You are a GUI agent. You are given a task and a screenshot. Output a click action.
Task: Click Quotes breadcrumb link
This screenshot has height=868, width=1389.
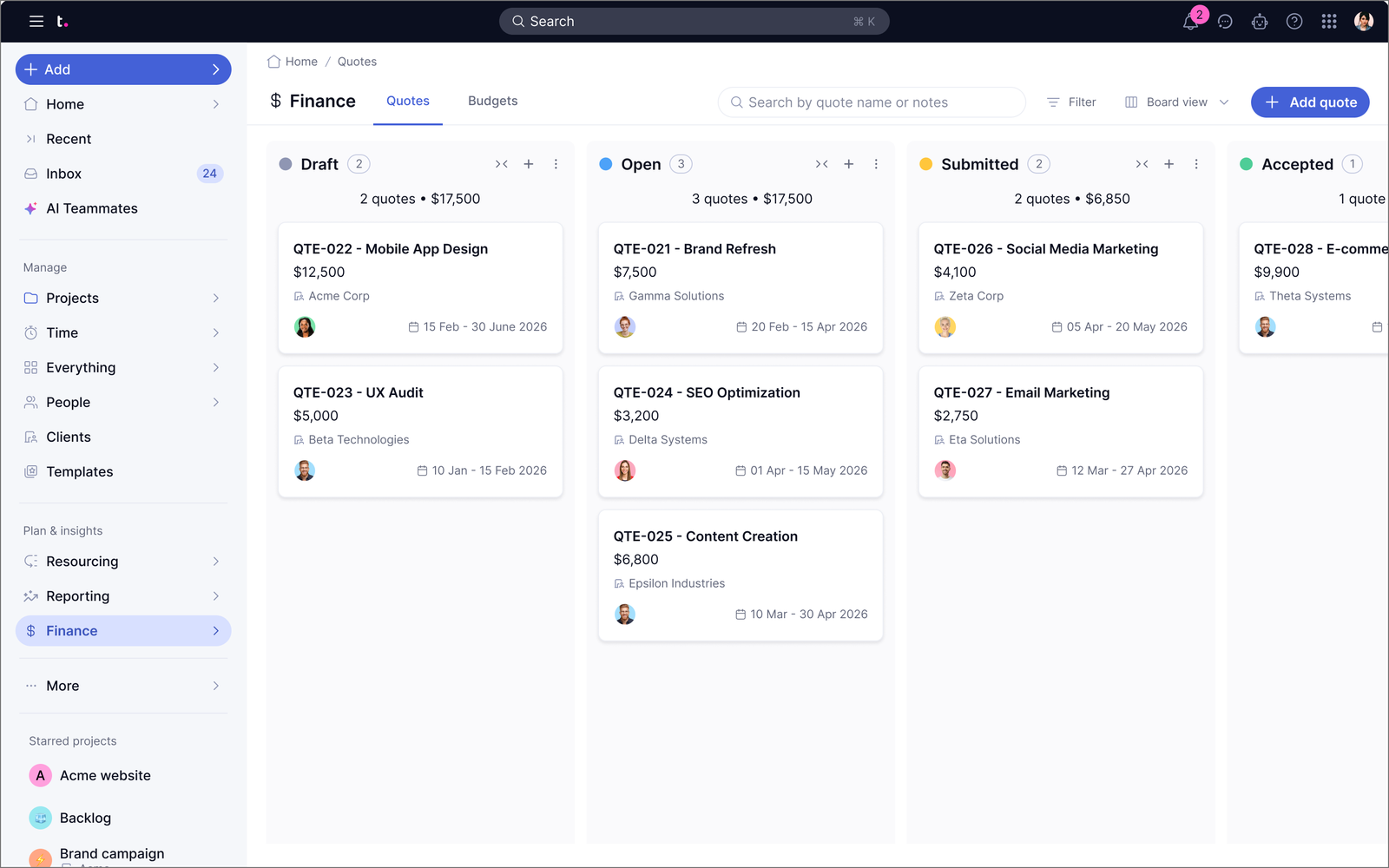coord(357,62)
